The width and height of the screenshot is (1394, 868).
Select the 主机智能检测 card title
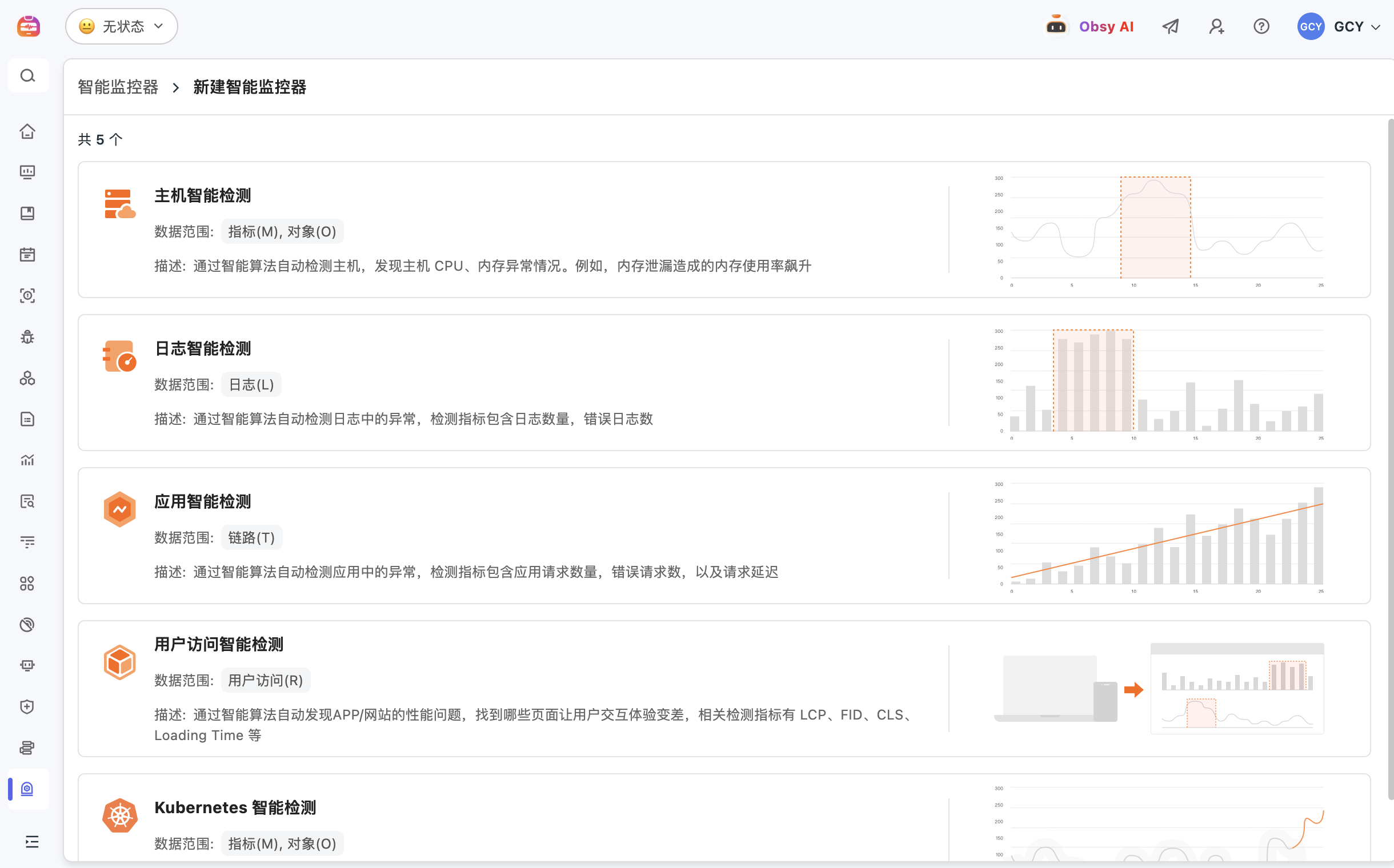[x=202, y=195]
